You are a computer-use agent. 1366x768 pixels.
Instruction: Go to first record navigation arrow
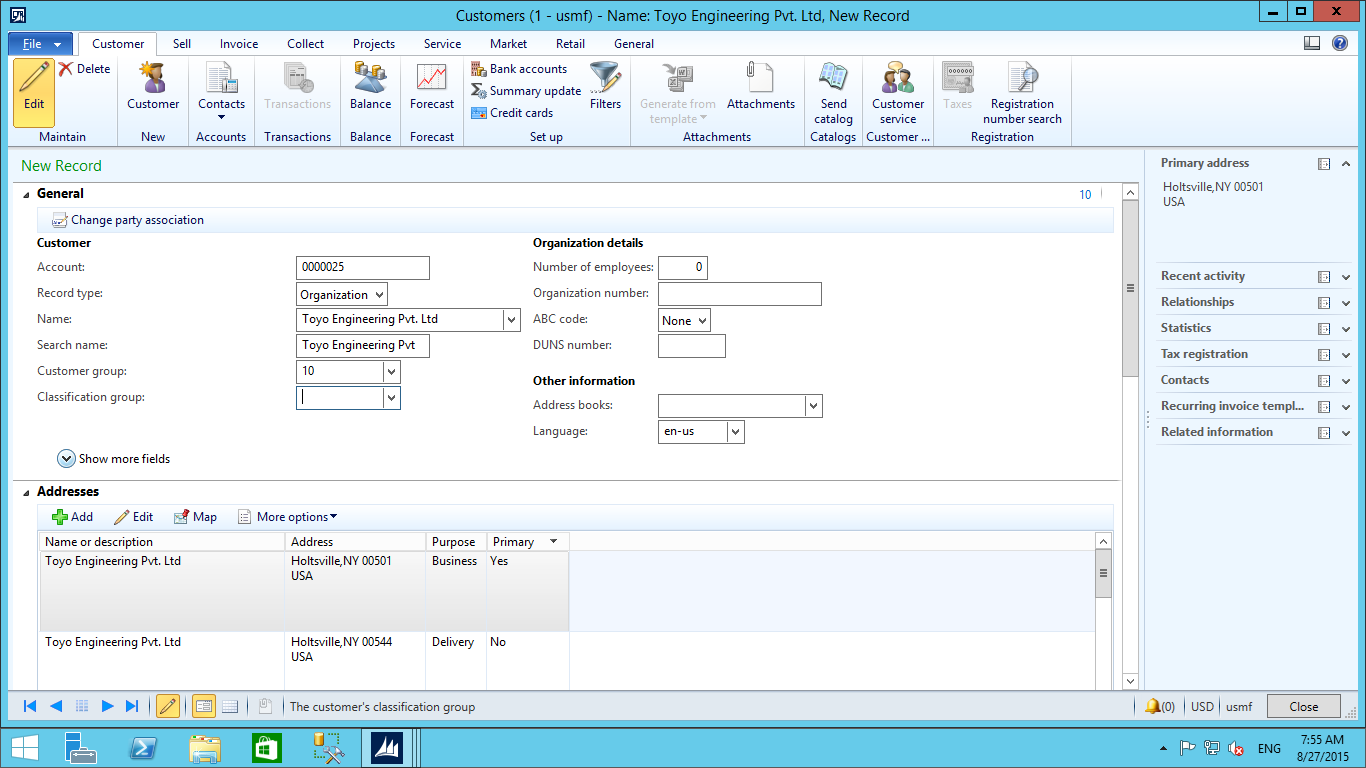pyautogui.click(x=30, y=706)
